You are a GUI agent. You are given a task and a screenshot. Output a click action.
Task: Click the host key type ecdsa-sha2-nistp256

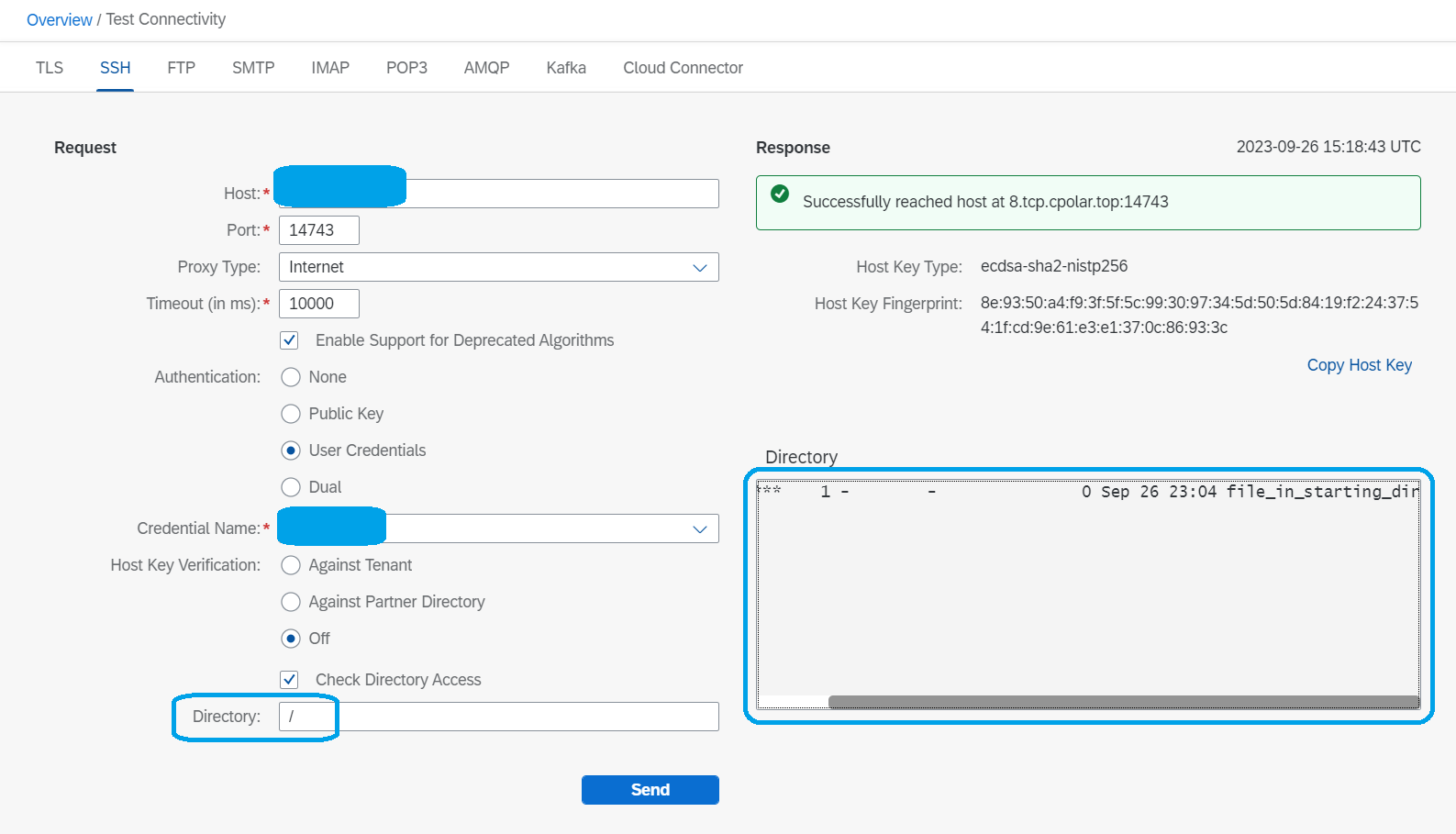coord(1054,266)
